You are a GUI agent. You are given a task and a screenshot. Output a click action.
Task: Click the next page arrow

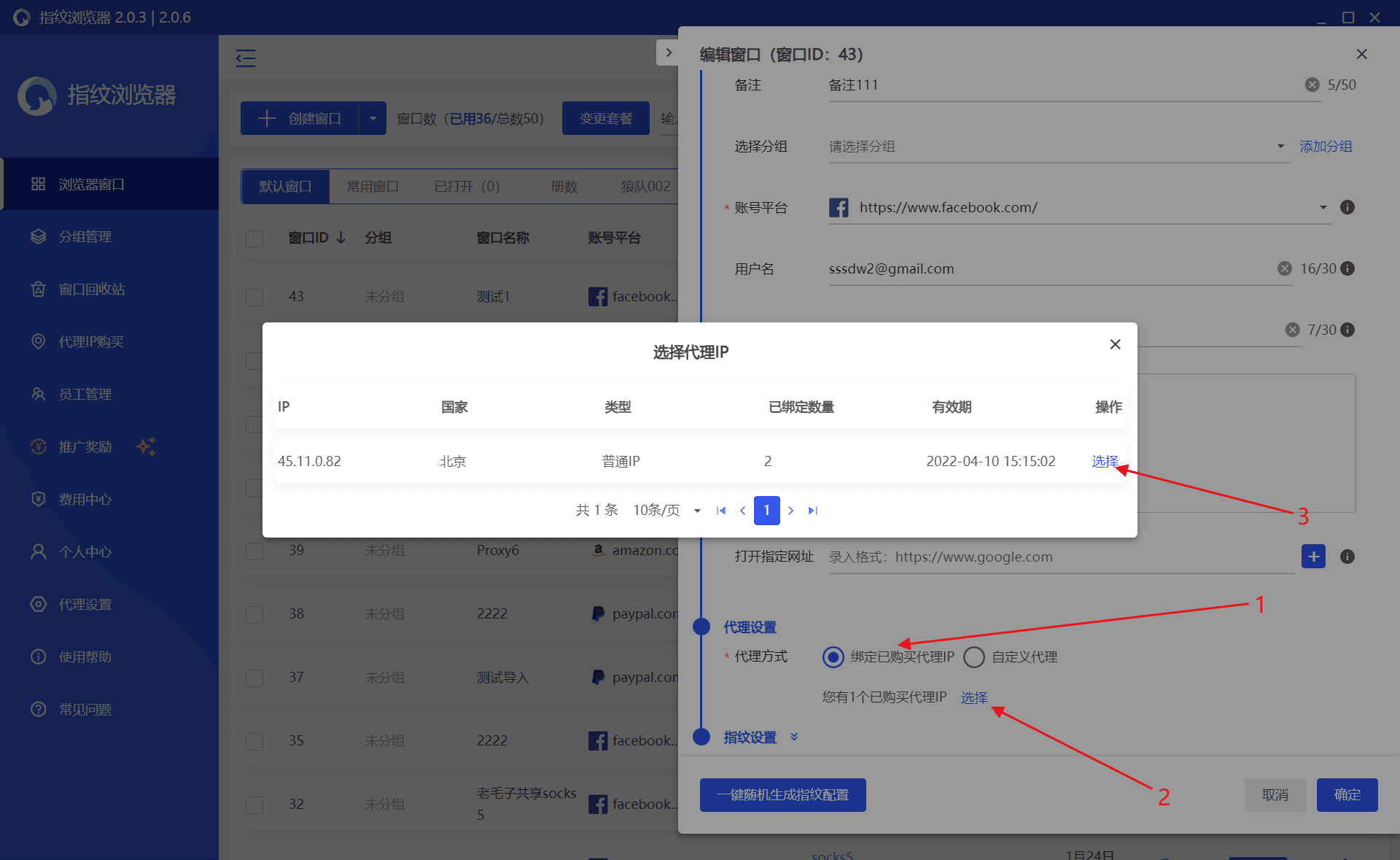(790, 511)
